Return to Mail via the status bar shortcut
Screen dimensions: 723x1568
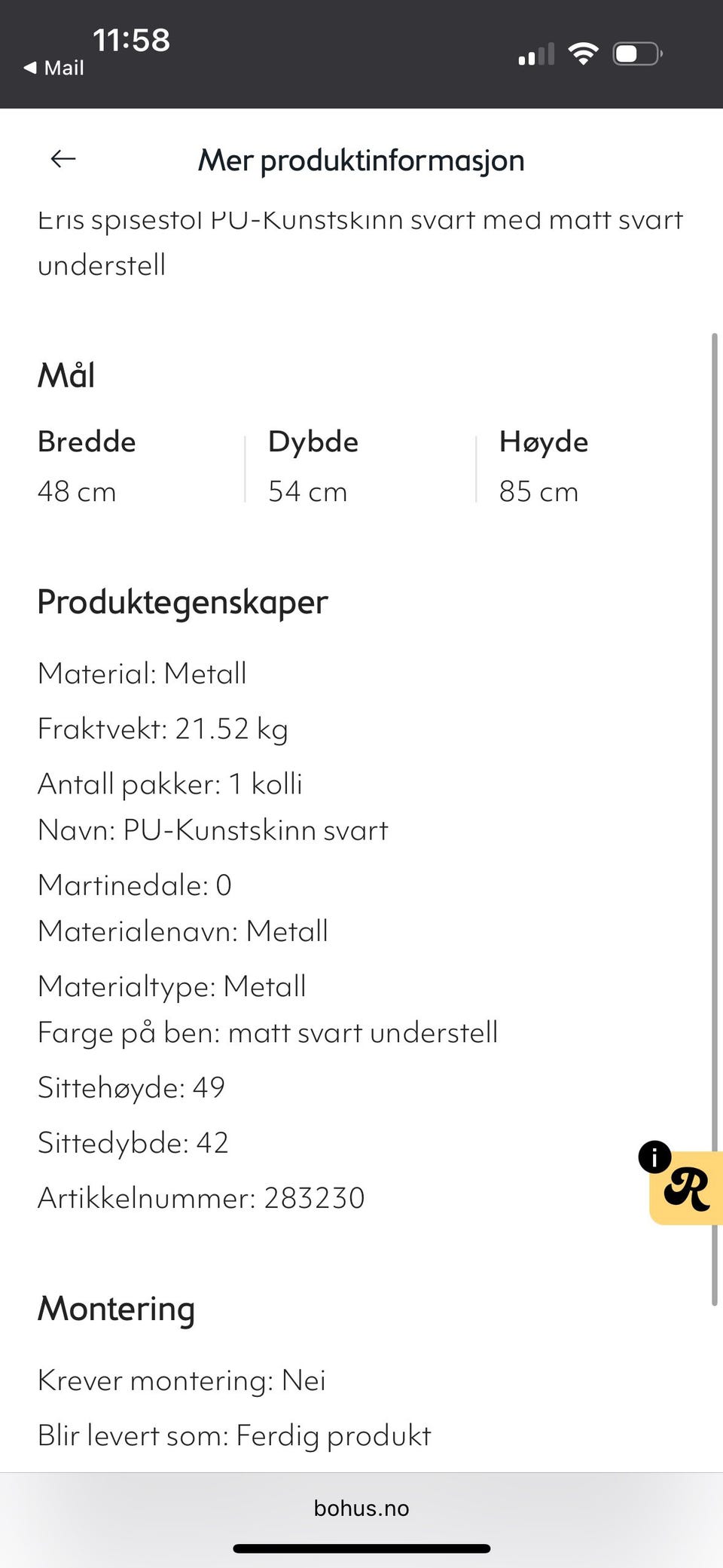tap(53, 67)
